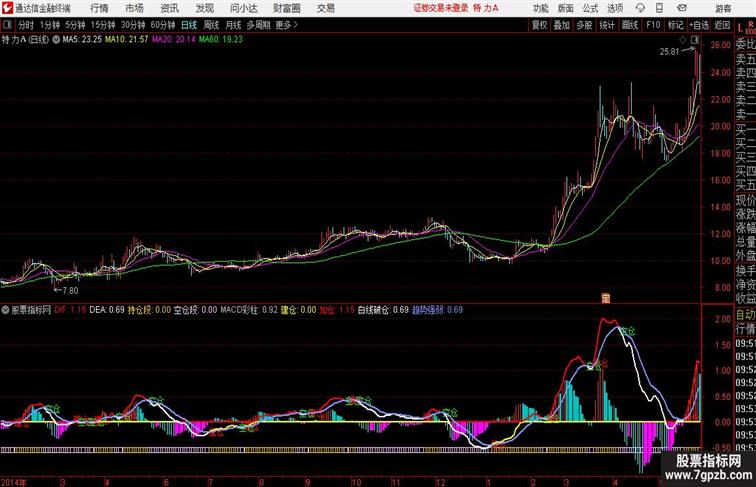
Task: Open the envelope messages icon
Action: [x=681, y=8]
